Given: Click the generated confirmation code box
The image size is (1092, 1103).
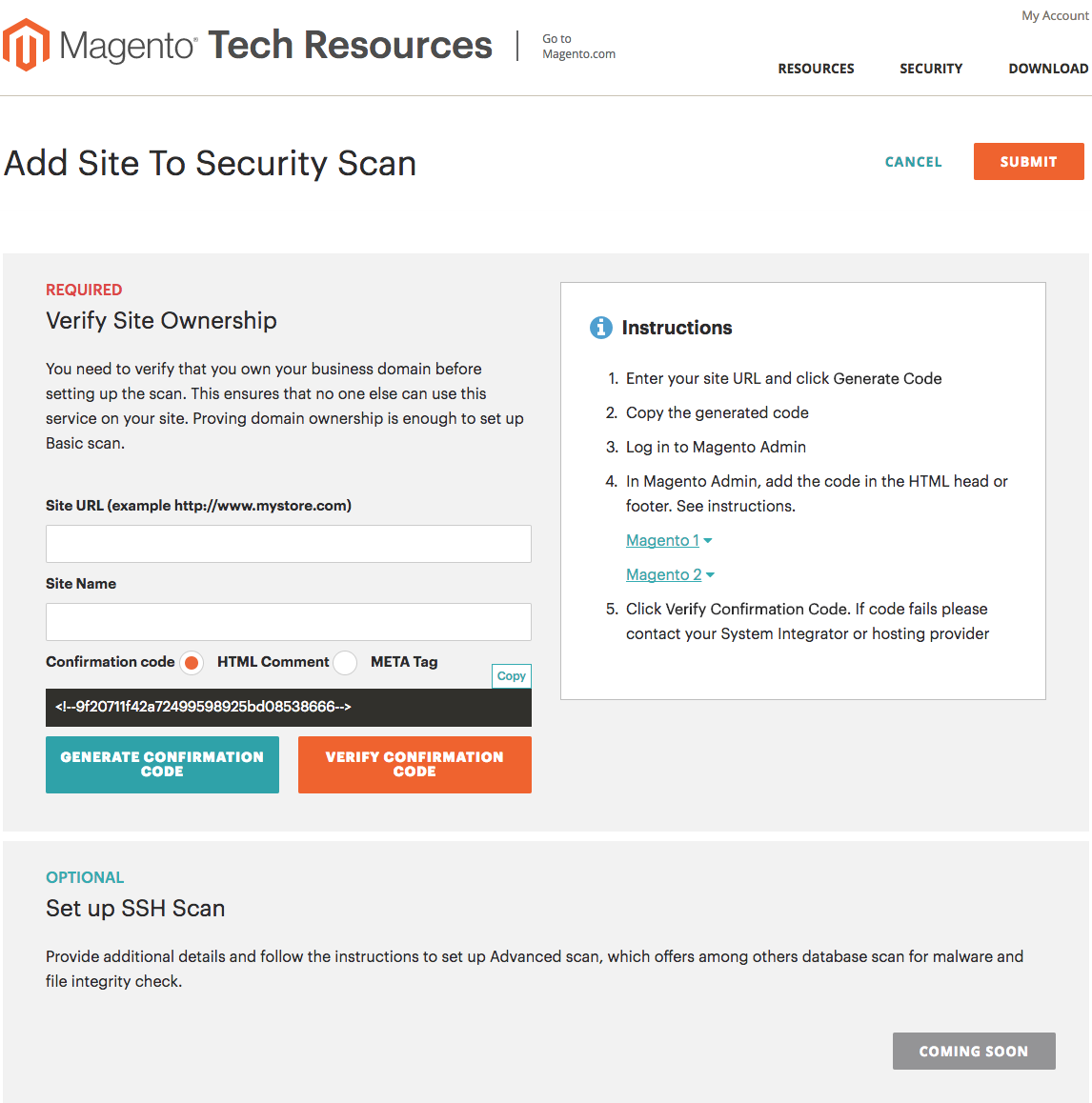Looking at the screenshot, I should point(289,708).
